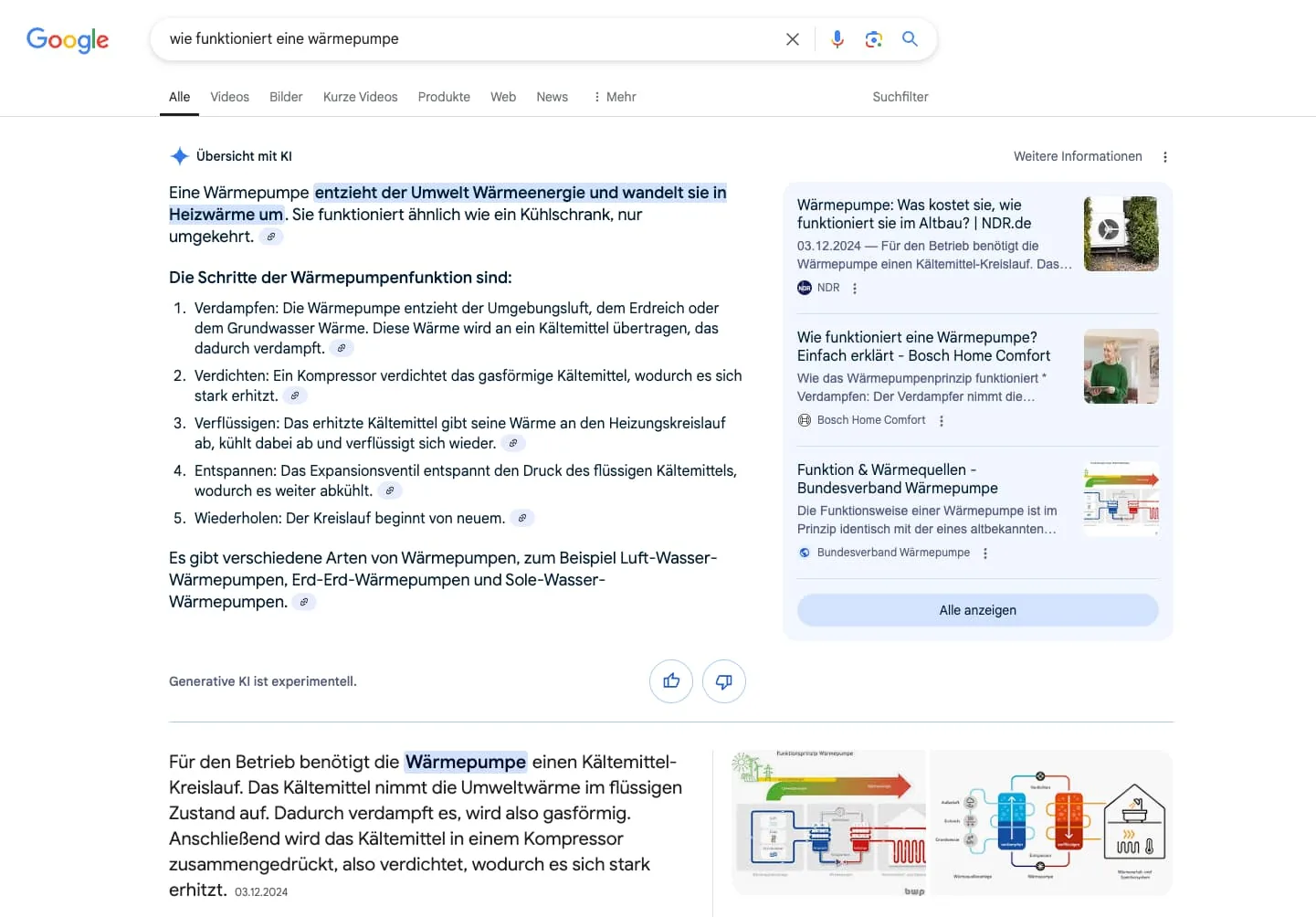This screenshot has height=917, width=1316.
Task: Click the 'Übersicht mit KI' heading
Action: click(x=244, y=156)
